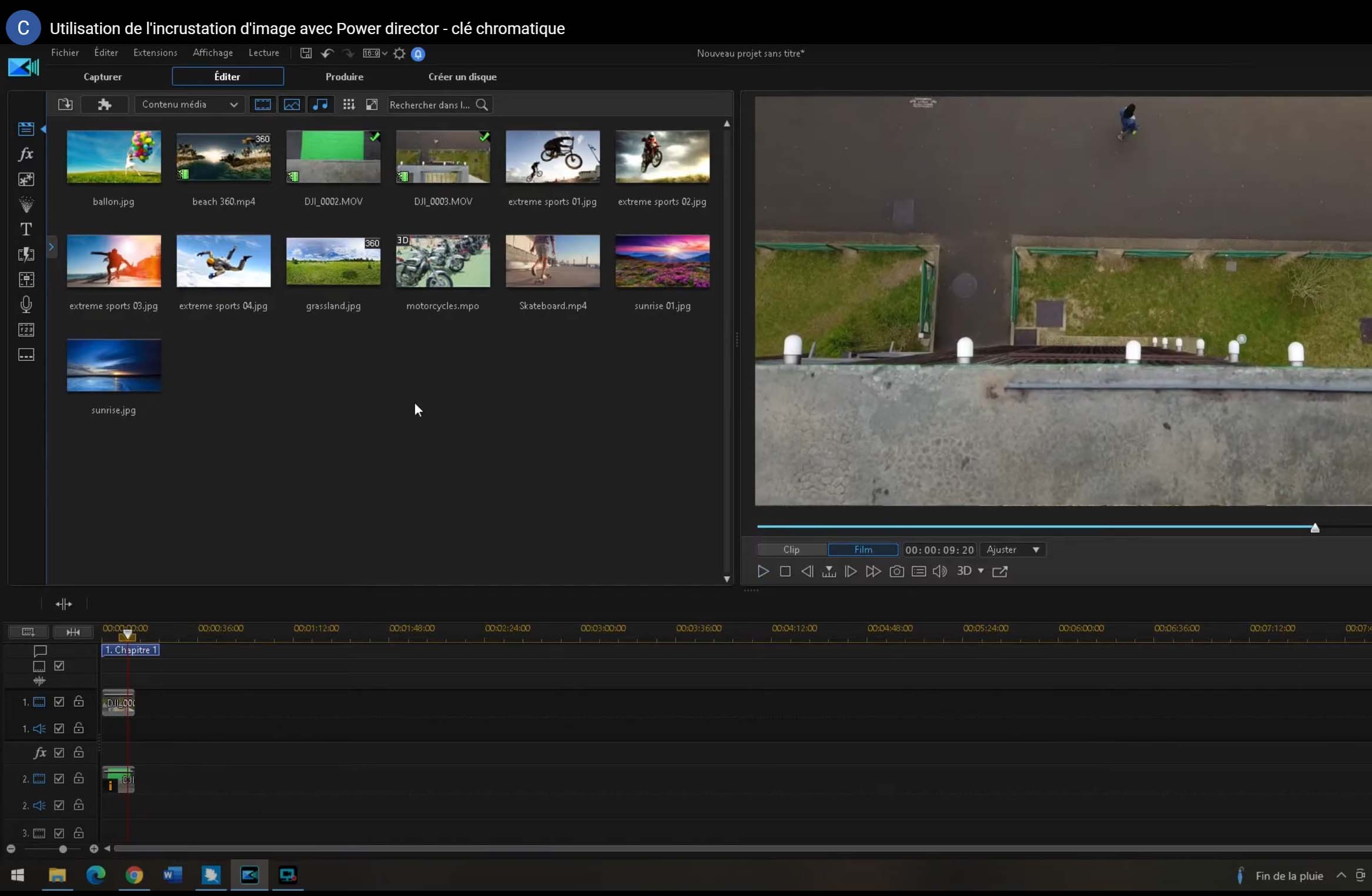The image size is (1372, 896).
Task: Step to previous frame
Action: tap(807, 571)
